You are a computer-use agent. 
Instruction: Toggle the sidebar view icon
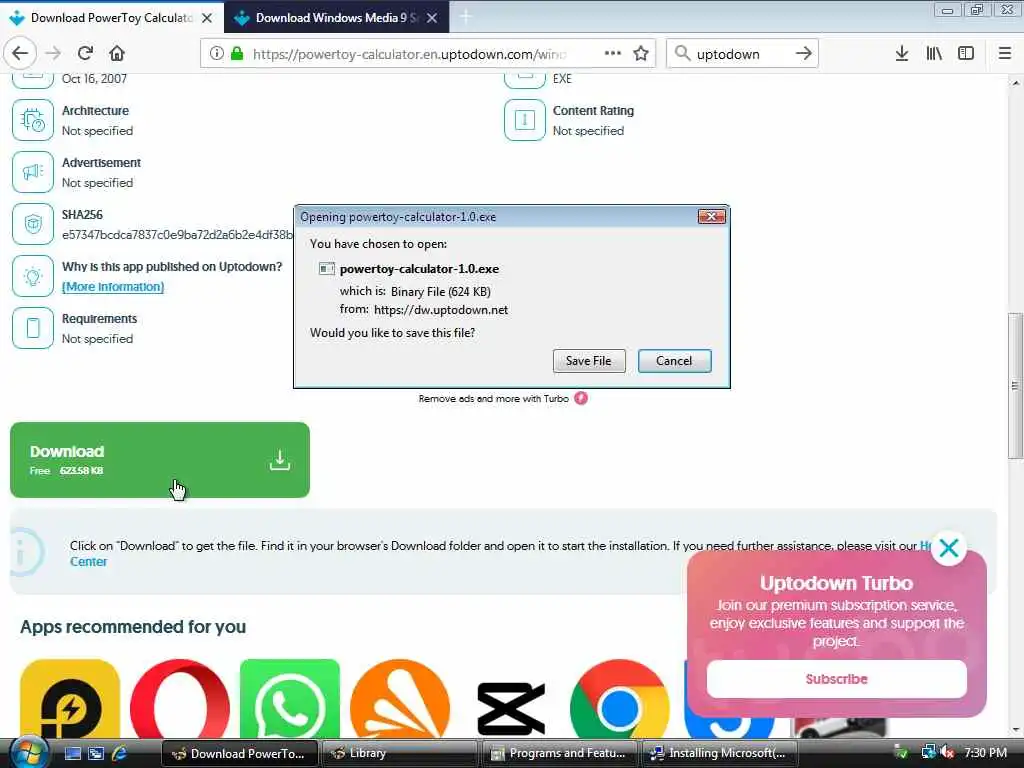[x=966, y=54]
